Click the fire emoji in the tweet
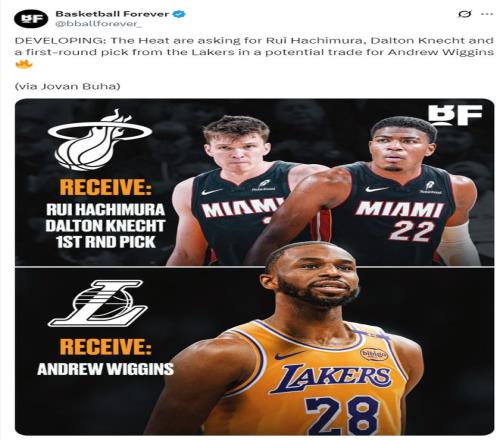 click(x=24, y=64)
